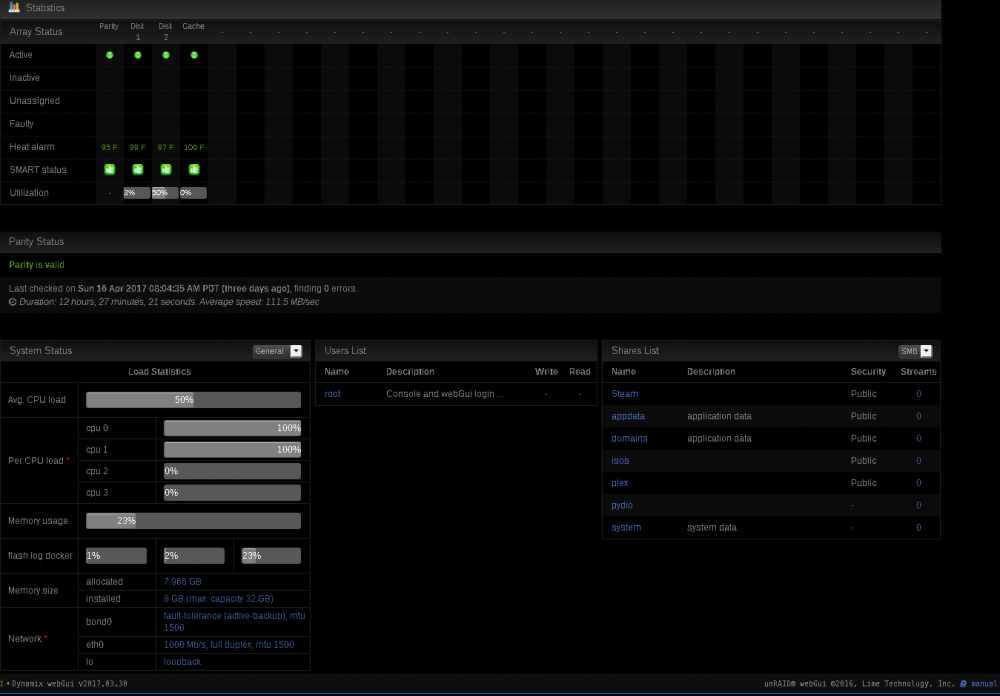Open the manual link in footer
This screenshot has height=696, width=1000.
coord(984,683)
